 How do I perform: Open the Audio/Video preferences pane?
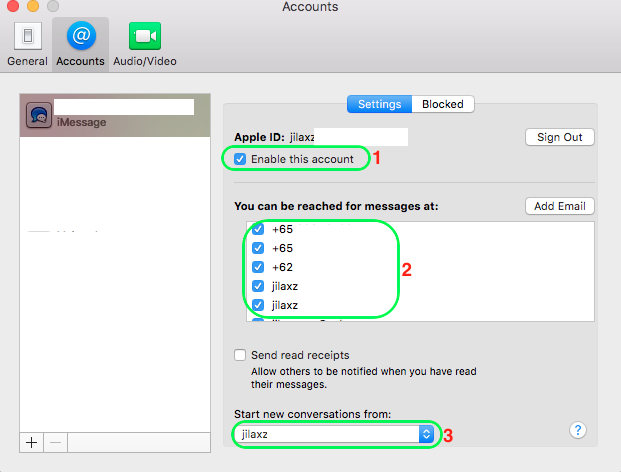coord(145,44)
